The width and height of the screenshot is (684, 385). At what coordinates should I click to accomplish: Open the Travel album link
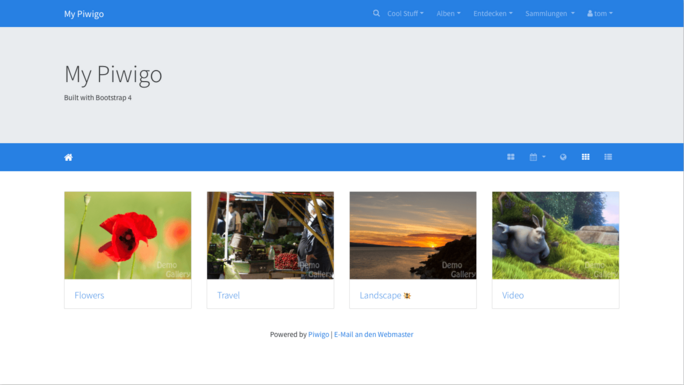click(229, 295)
